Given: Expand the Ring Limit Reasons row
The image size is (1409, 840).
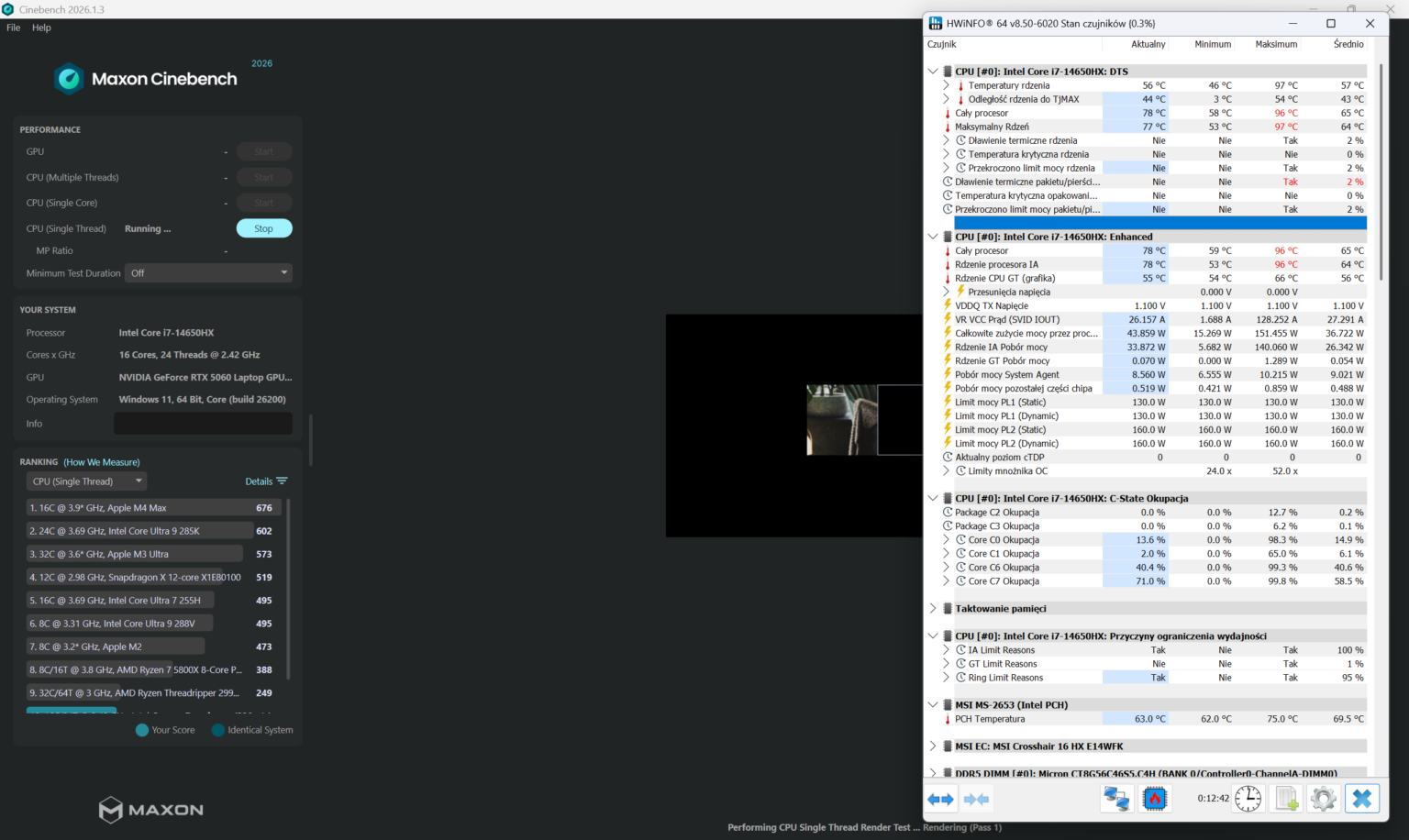Looking at the screenshot, I should [x=946, y=677].
